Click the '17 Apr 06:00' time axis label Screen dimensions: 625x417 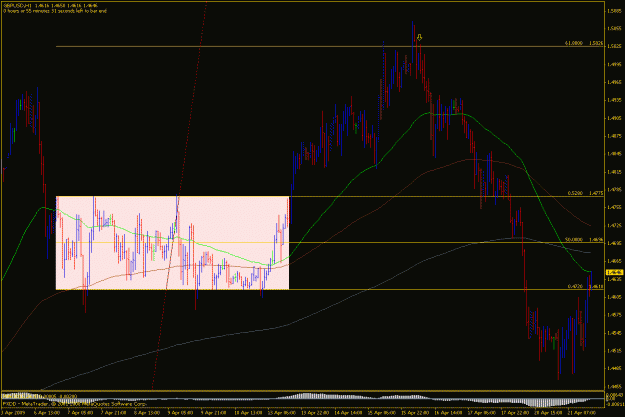pos(481,413)
